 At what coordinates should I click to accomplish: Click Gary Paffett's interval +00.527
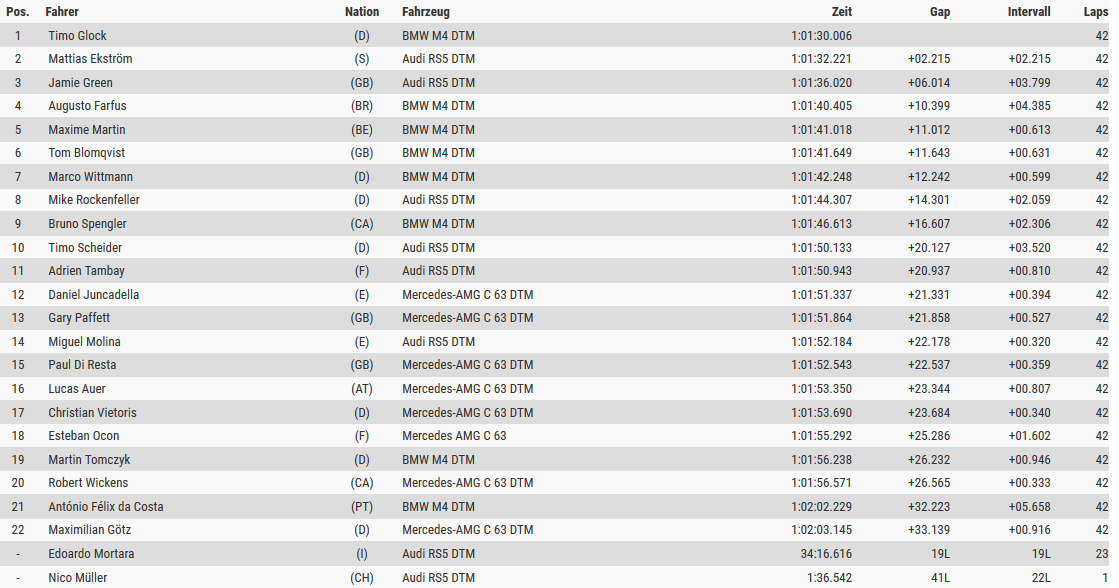tap(1029, 318)
